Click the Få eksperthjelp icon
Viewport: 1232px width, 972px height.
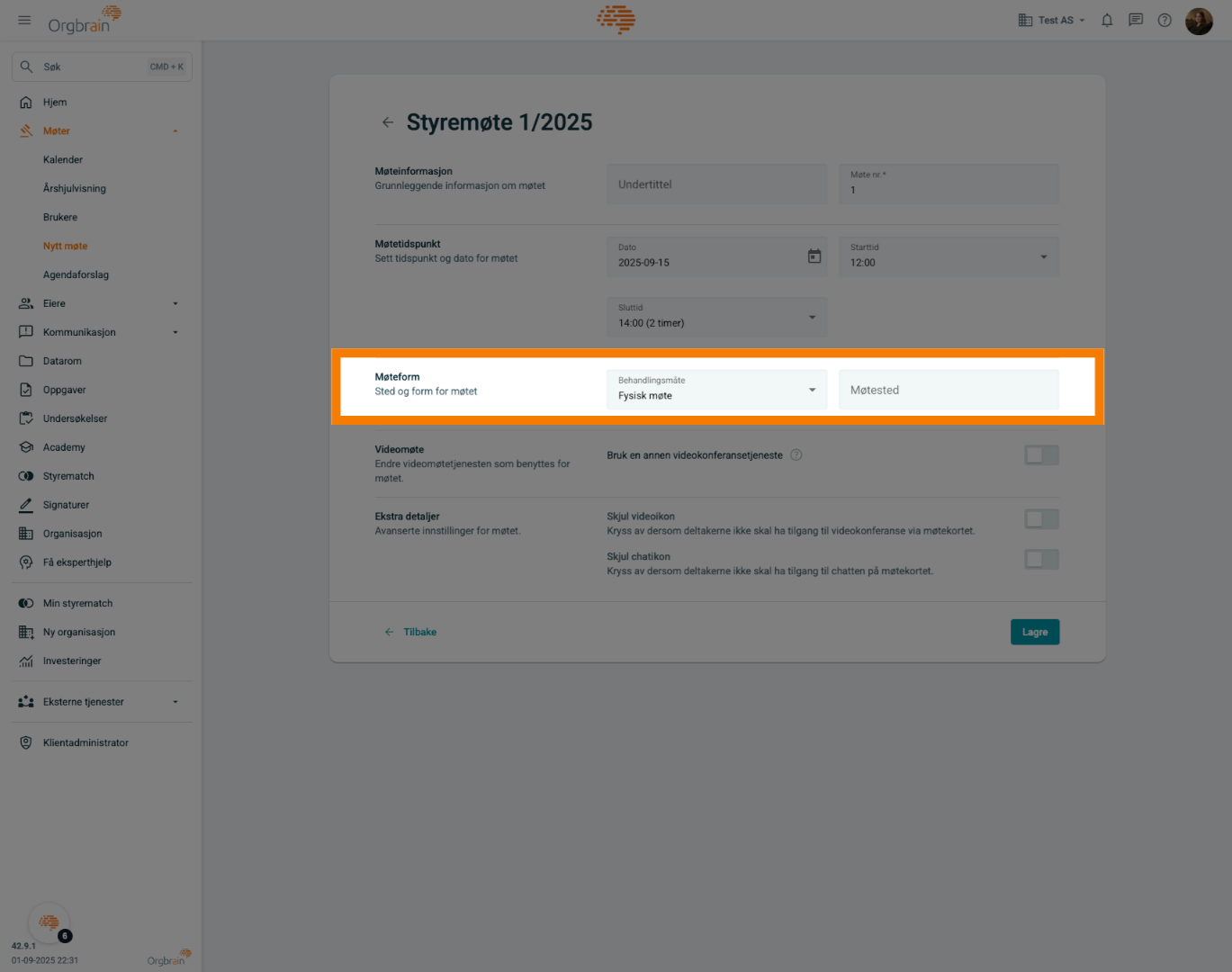coord(26,563)
